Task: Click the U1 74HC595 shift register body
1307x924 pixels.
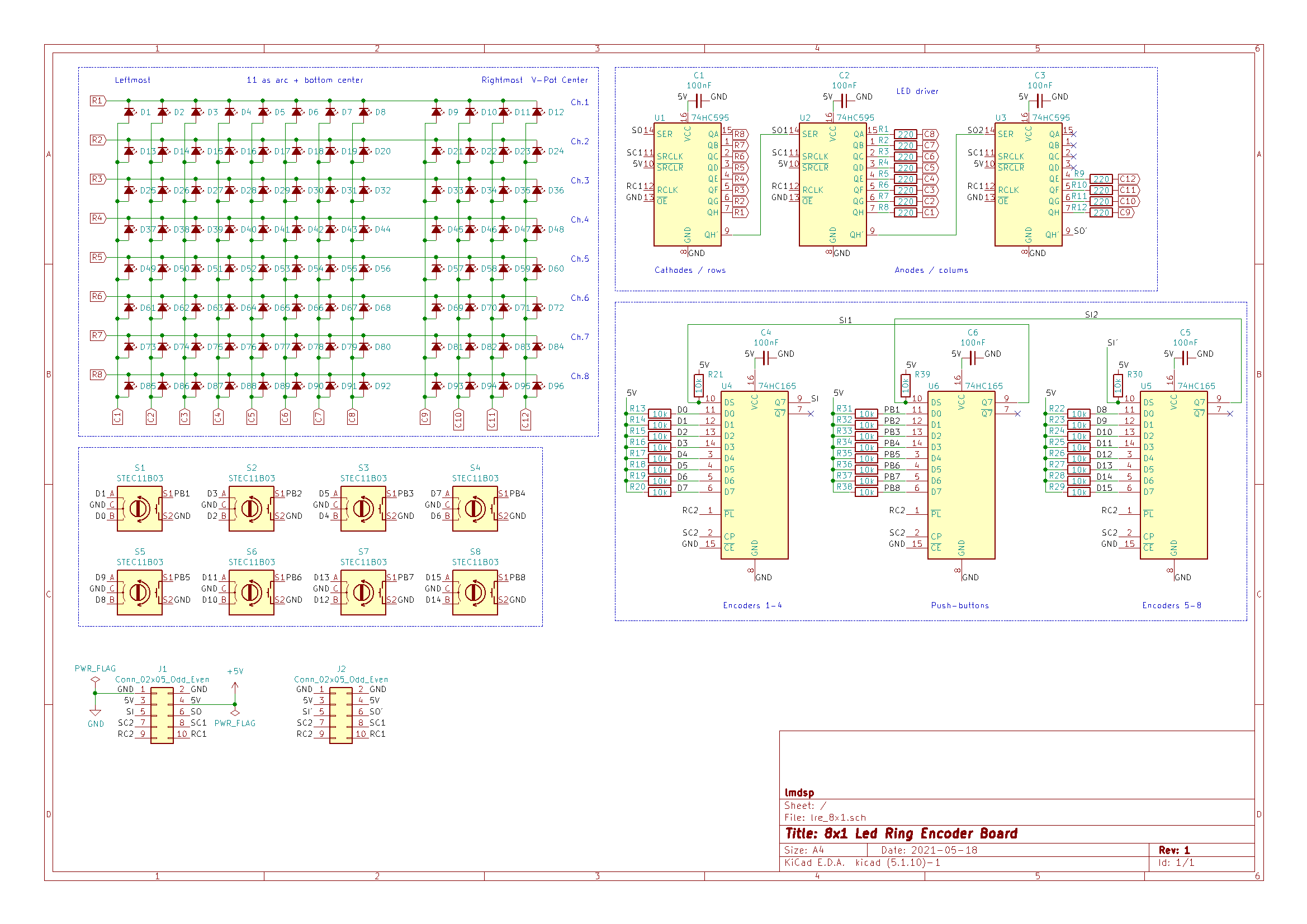Action: pos(687,184)
